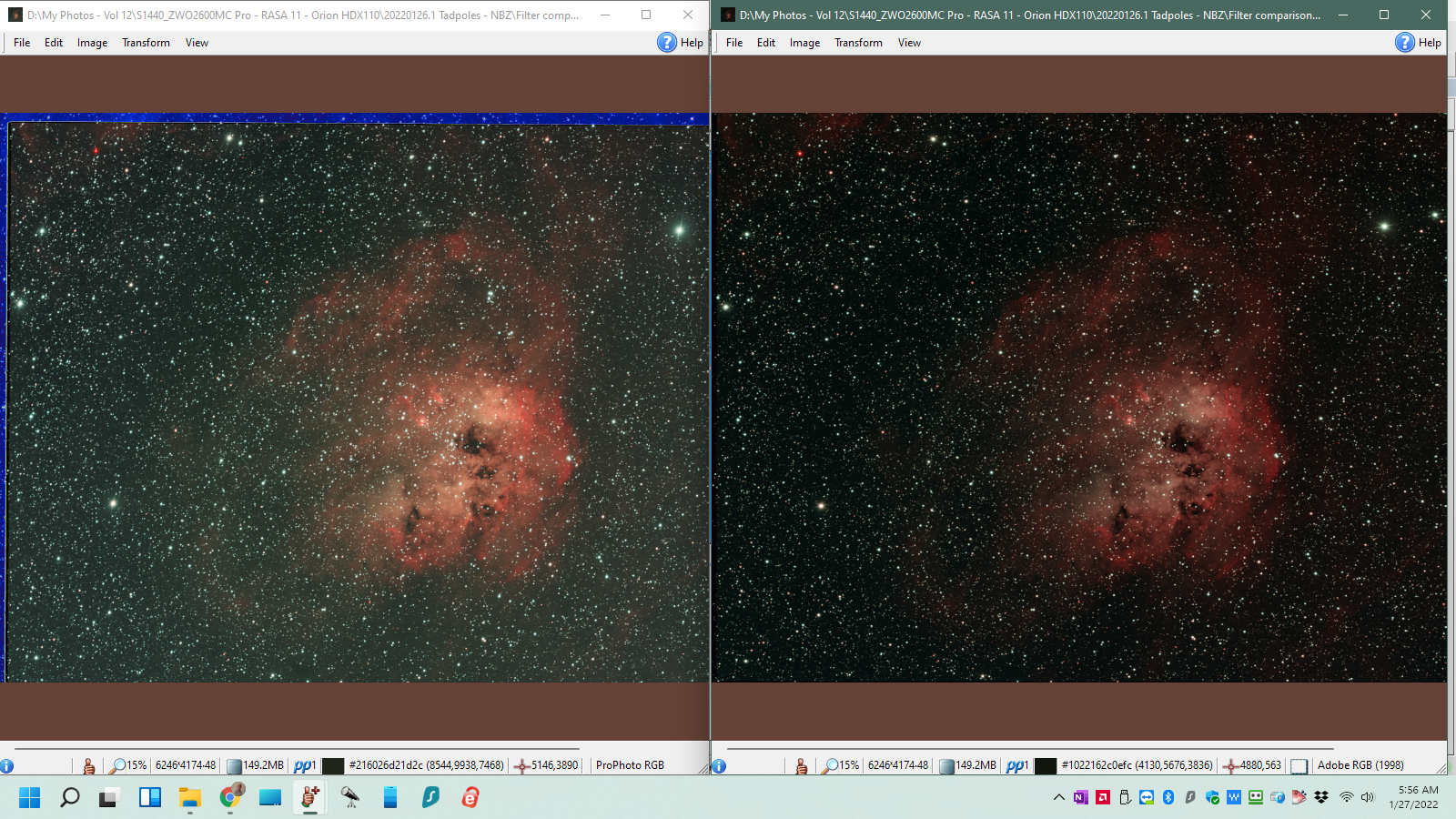Image resolution: width=1456 pixels, height=819 pixels.
Task: Click Adobe RGB (1998) color profile label
Action: coord(1360,765)
